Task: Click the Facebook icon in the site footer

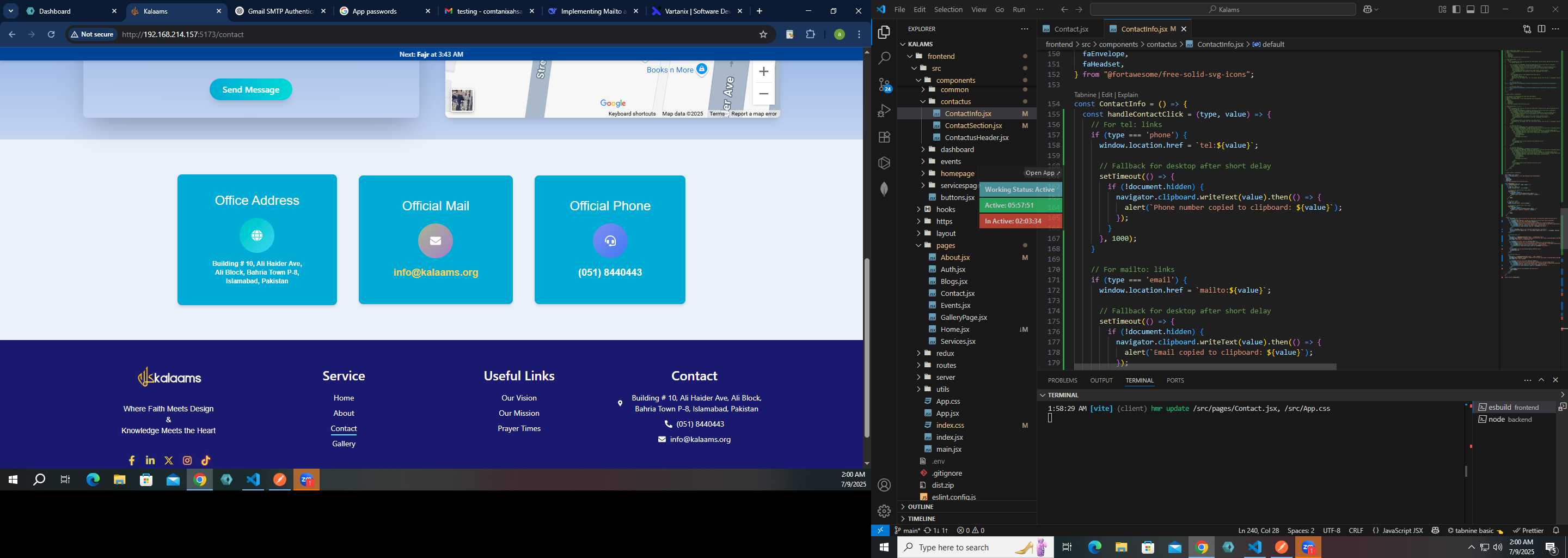Action: [131, 460]
